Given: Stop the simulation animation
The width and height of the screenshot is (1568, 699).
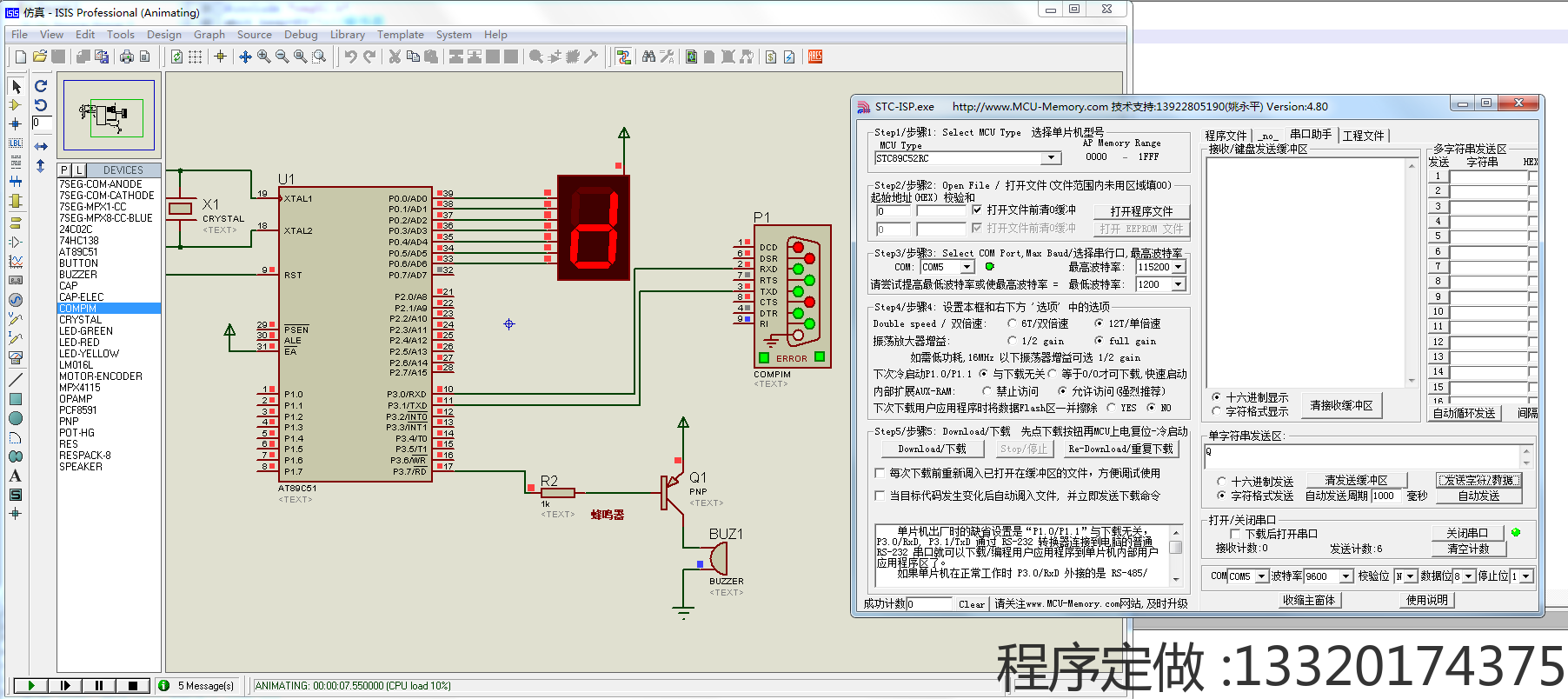Looking at the screenshot, I should click(x=133, y=686).
